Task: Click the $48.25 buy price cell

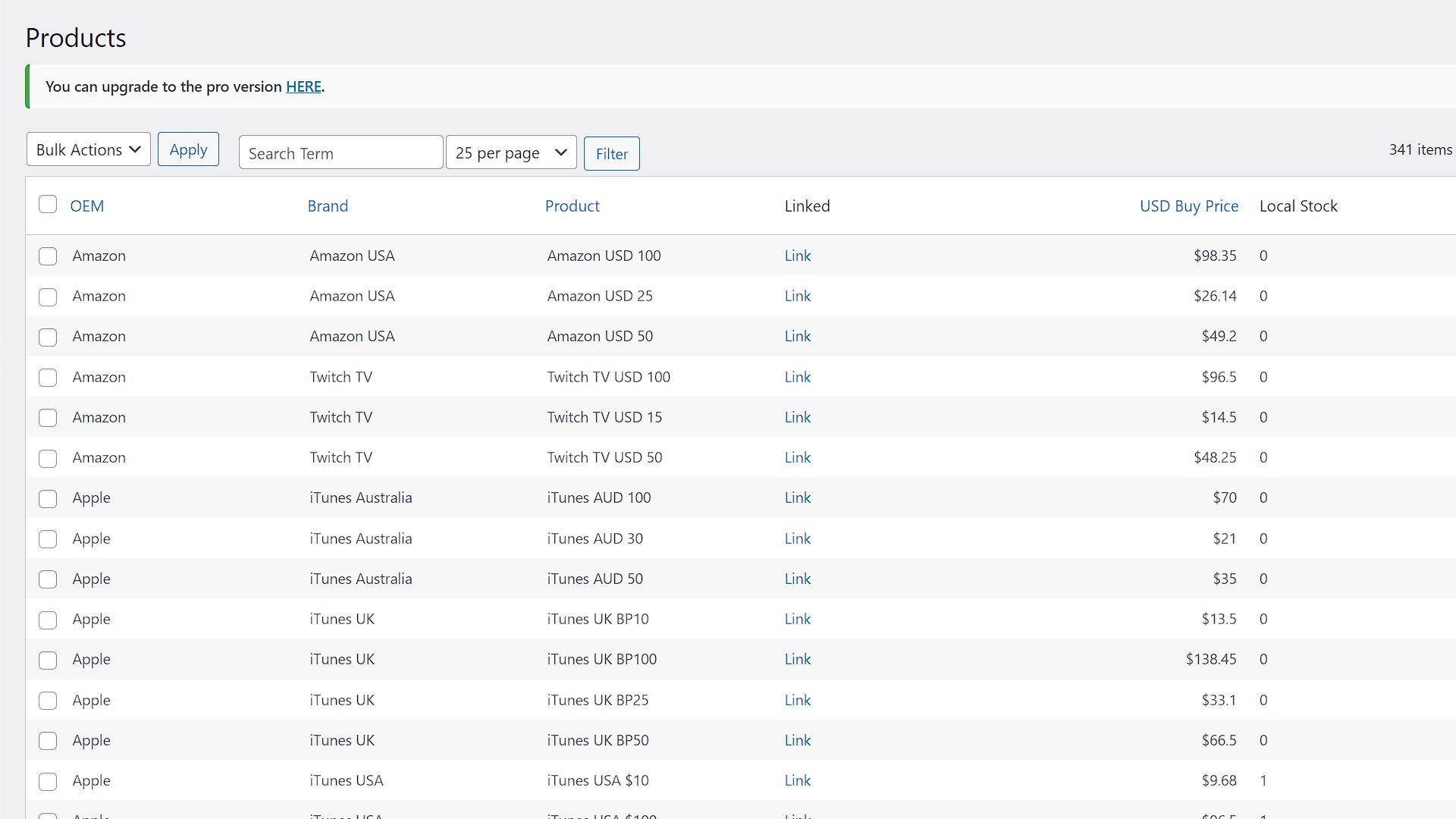Action: point(1215,457)
